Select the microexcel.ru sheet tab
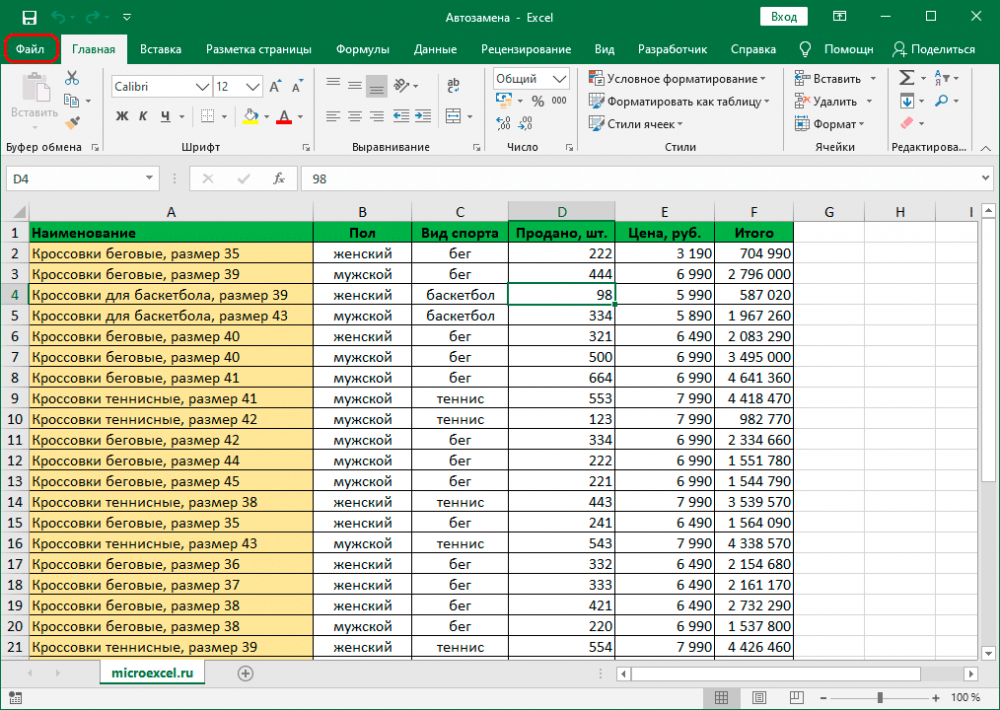1000x710 pixels. pos(152,672)
